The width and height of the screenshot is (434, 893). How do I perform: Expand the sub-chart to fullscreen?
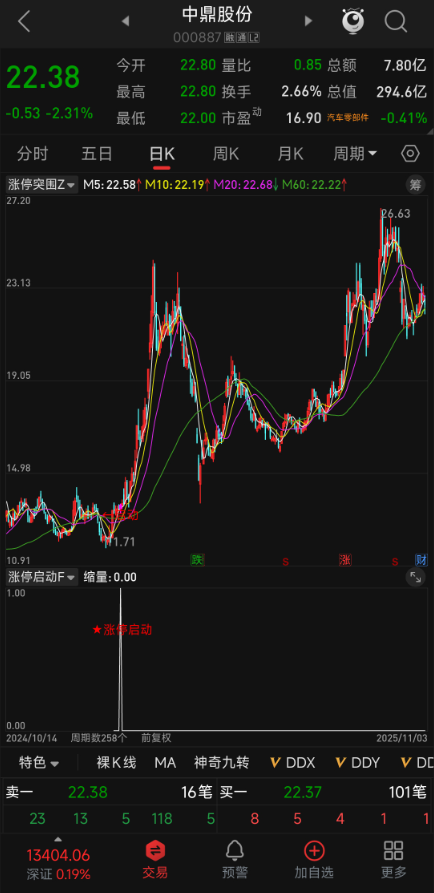coord(416,577)
